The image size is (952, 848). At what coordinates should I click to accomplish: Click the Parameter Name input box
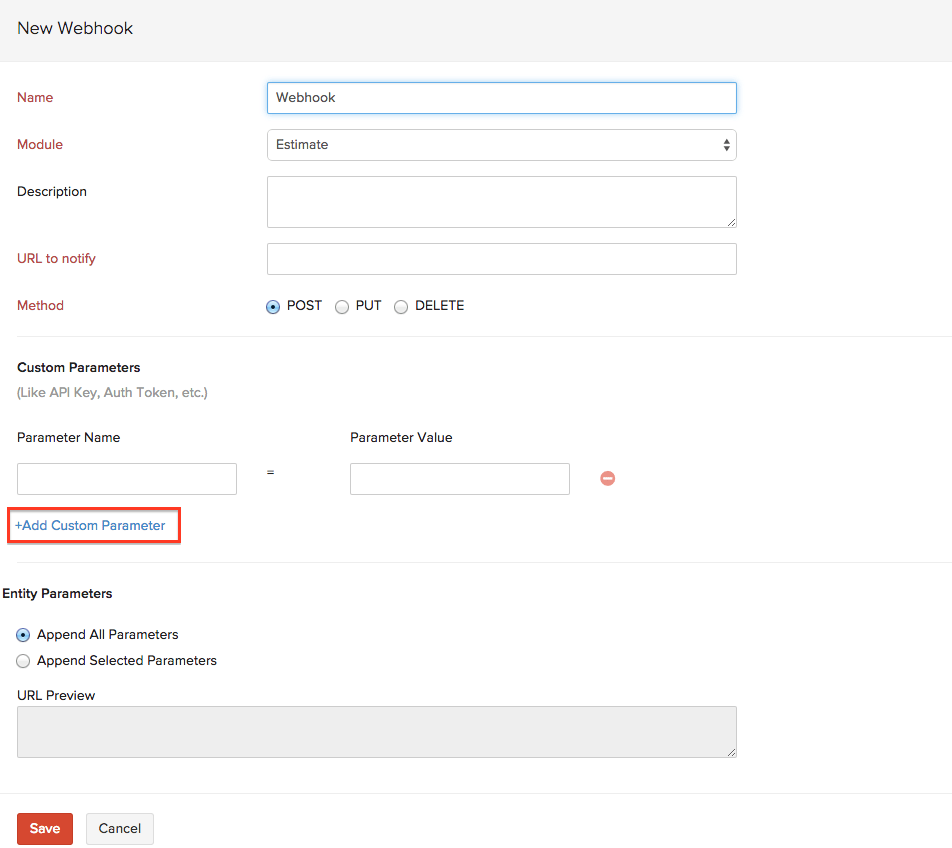coord(126,478)
